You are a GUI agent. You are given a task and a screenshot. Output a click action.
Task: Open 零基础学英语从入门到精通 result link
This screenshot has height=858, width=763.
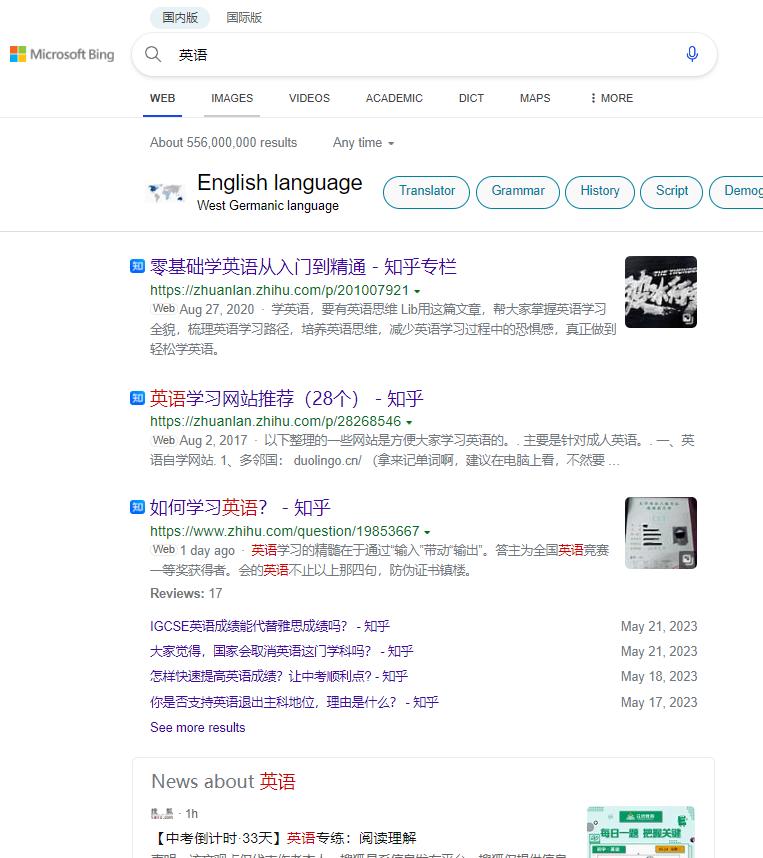[303, 266]
